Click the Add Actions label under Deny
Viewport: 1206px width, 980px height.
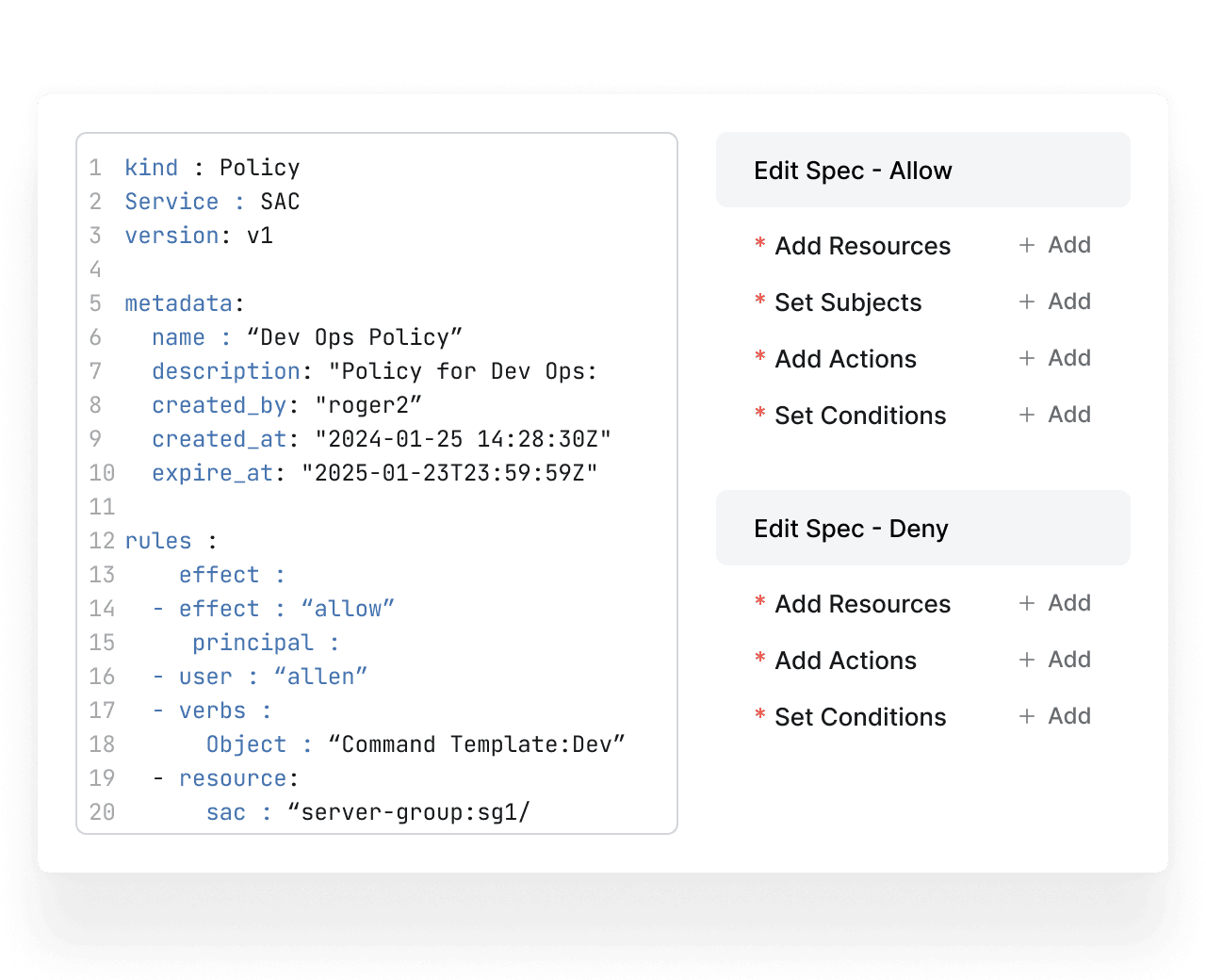click(x=845, y=661)
